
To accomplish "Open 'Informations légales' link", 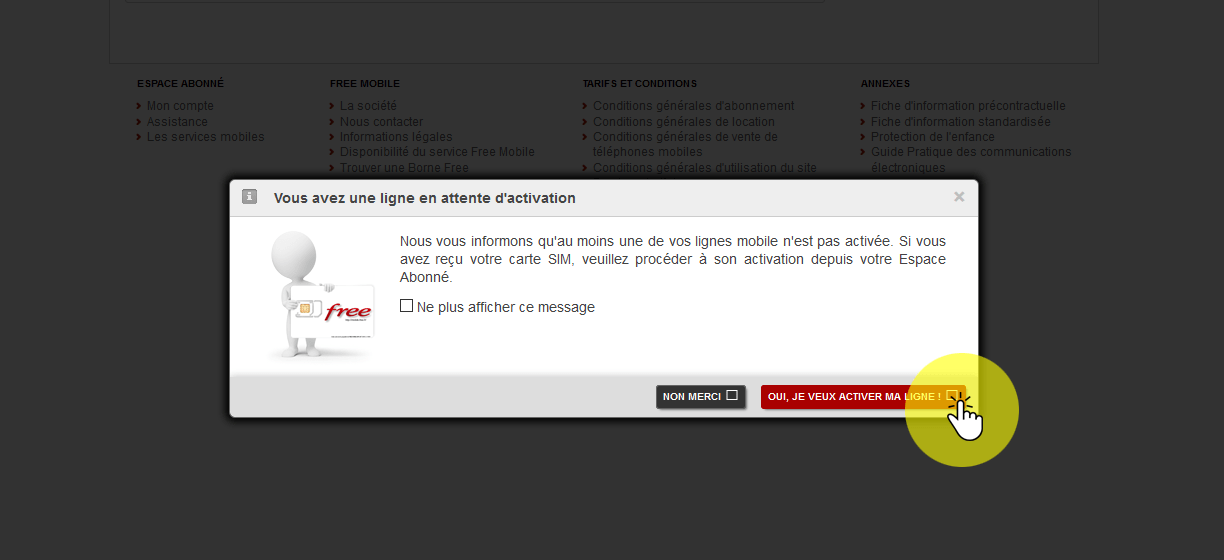I will (x=396, y=137).
